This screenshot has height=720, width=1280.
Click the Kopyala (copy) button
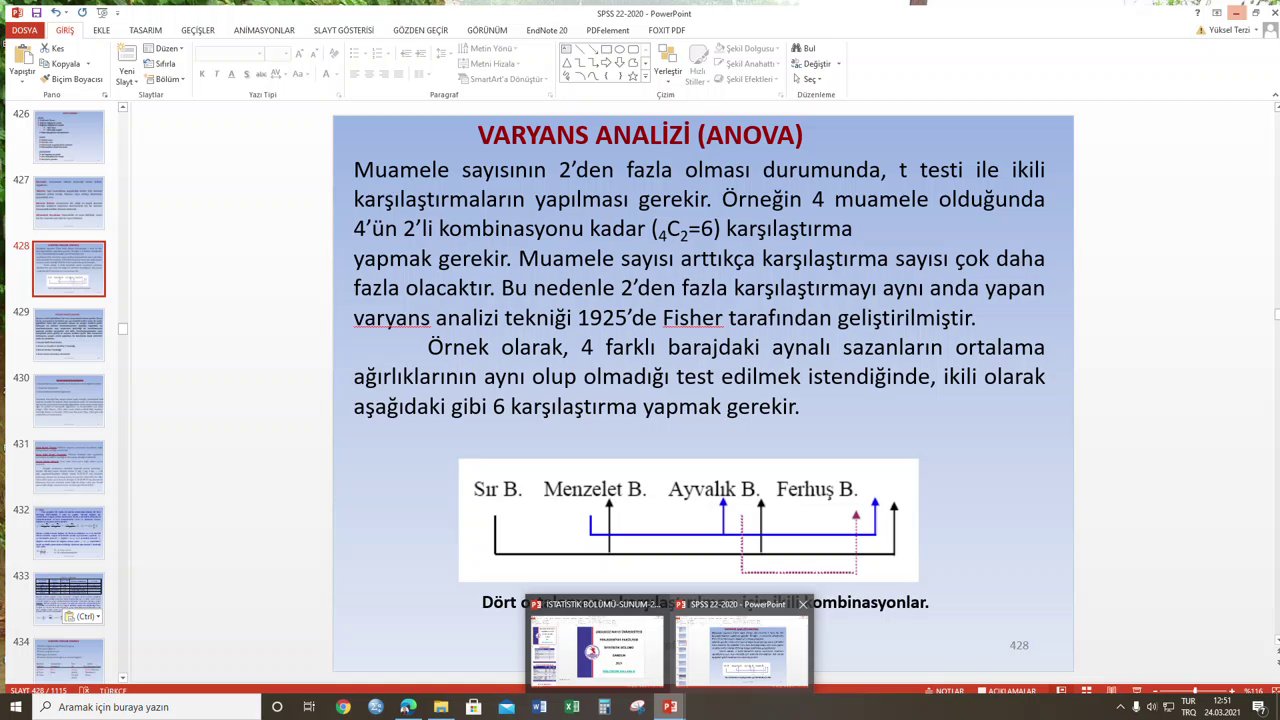point(60,63)
